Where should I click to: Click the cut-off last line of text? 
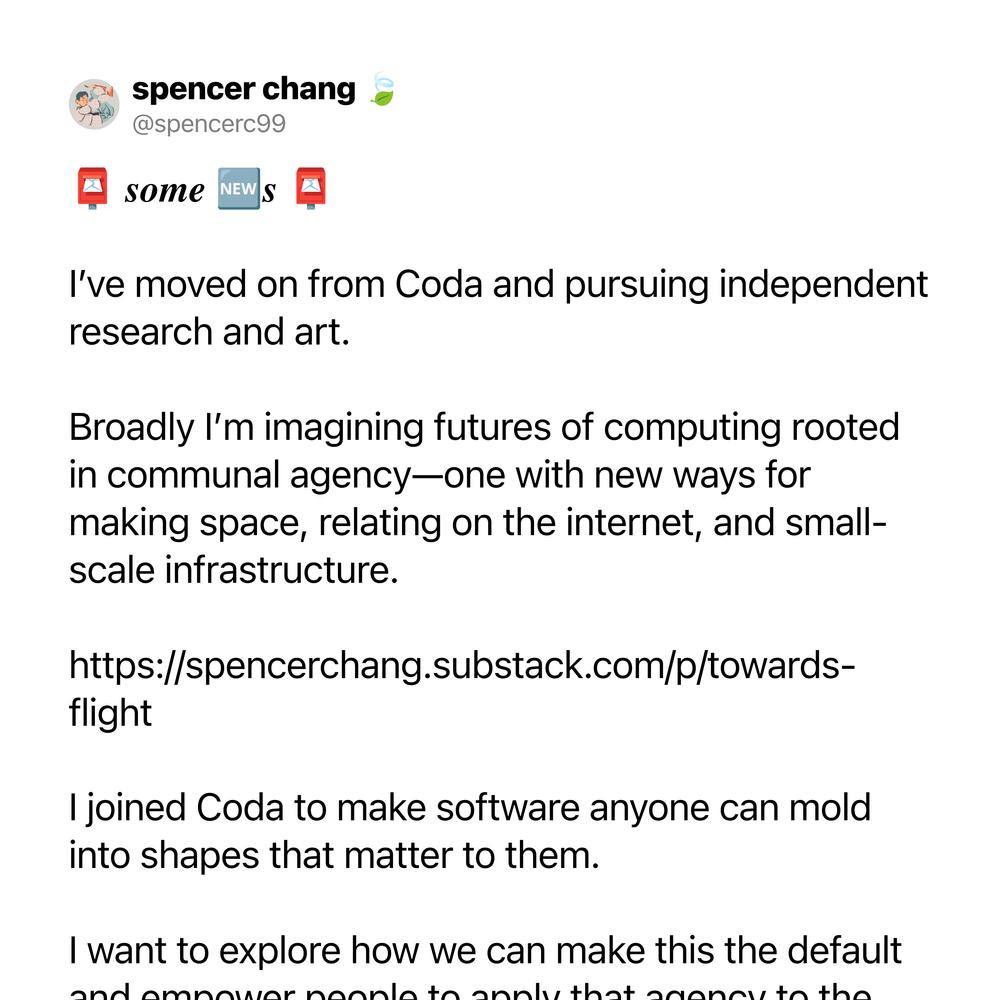tap(470, 990)
